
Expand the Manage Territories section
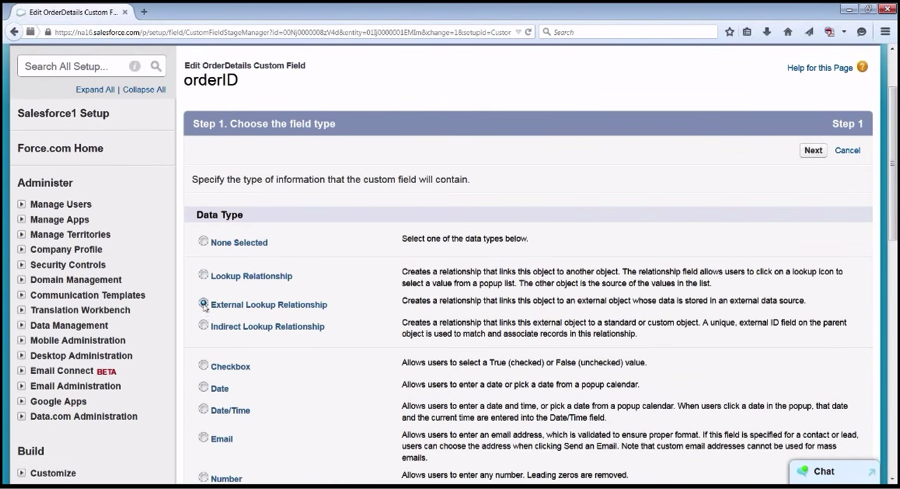pos(21,234)
